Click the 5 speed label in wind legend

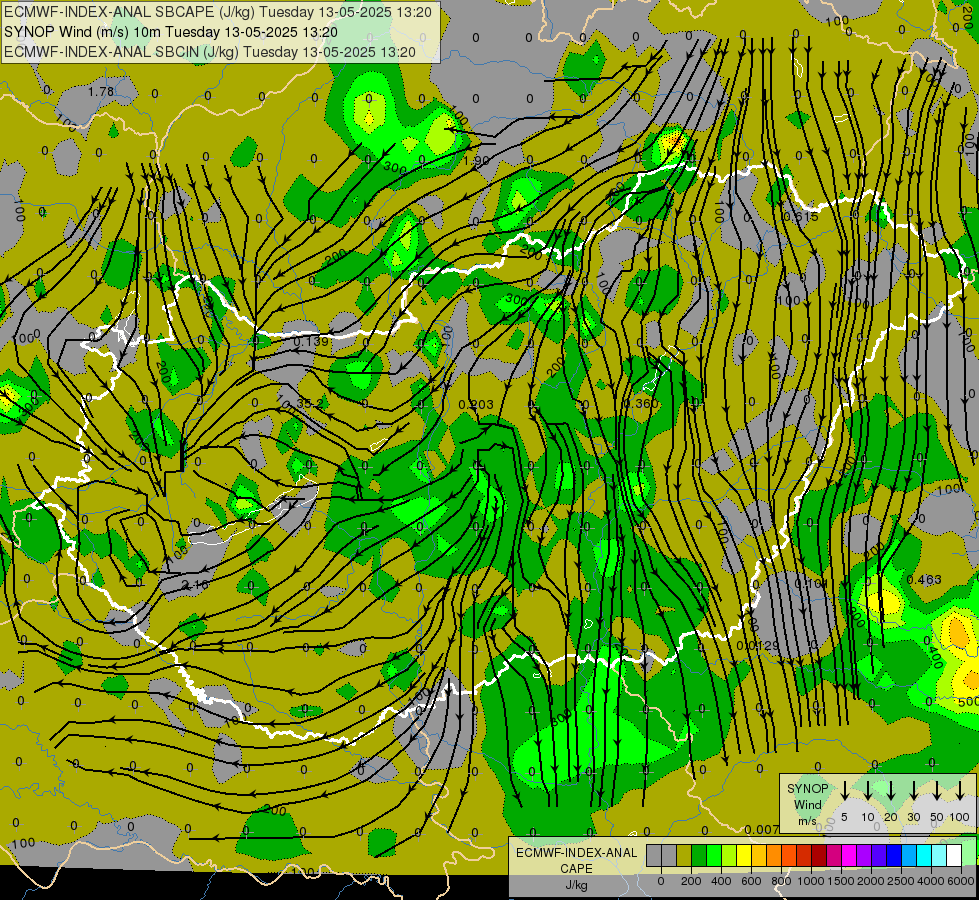pyautogui.click(x=844, y=817)
